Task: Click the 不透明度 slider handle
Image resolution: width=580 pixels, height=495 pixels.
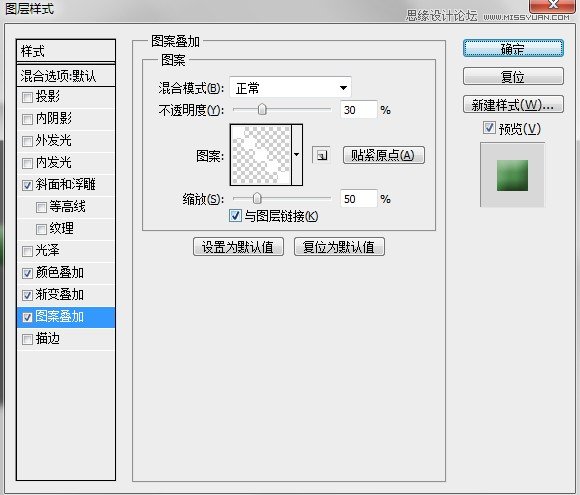Action: pyautogui.click(x=262, y=110)
